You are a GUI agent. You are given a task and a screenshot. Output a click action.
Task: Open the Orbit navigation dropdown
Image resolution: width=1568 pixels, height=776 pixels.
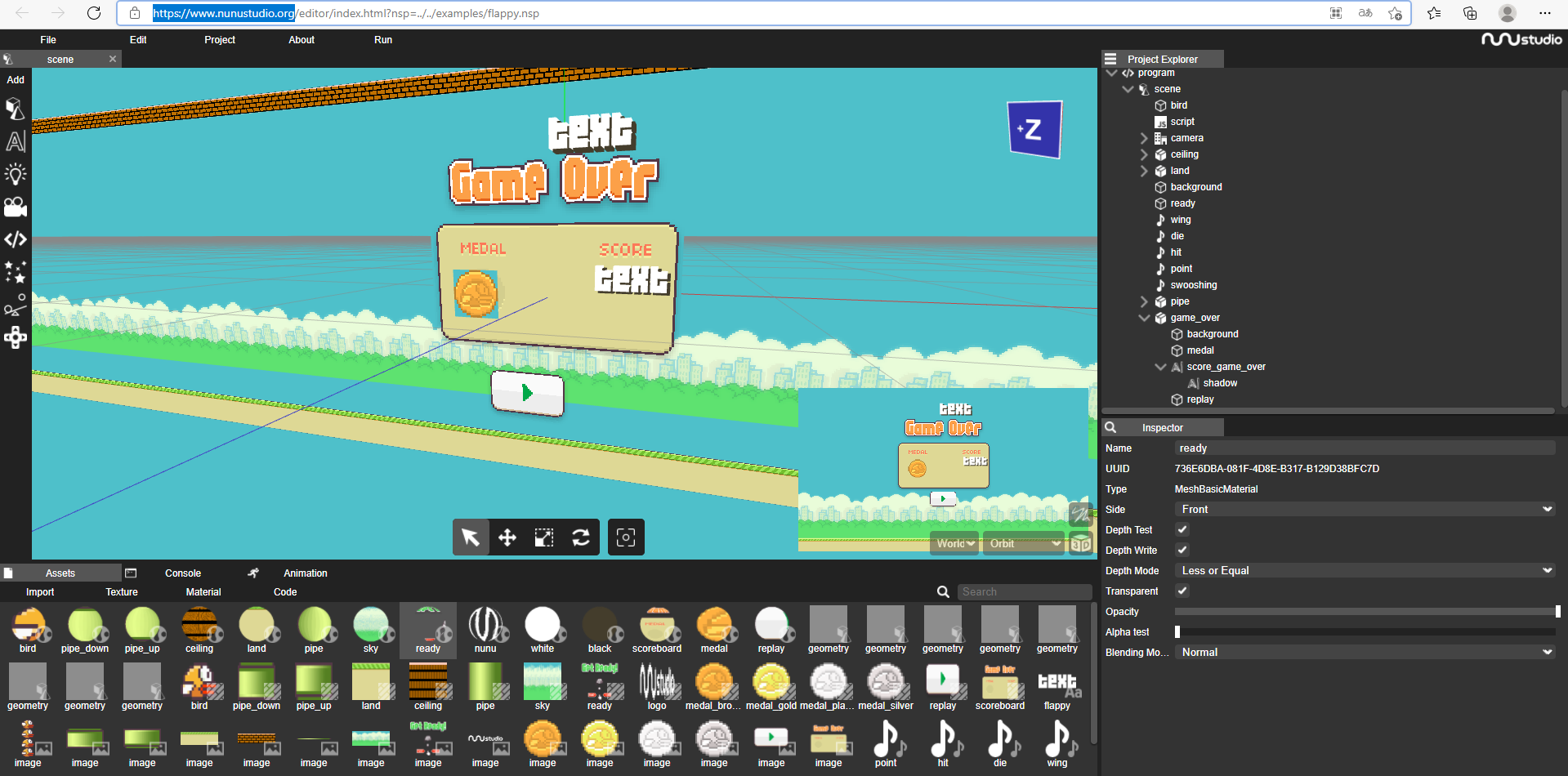coord(1025,544)
